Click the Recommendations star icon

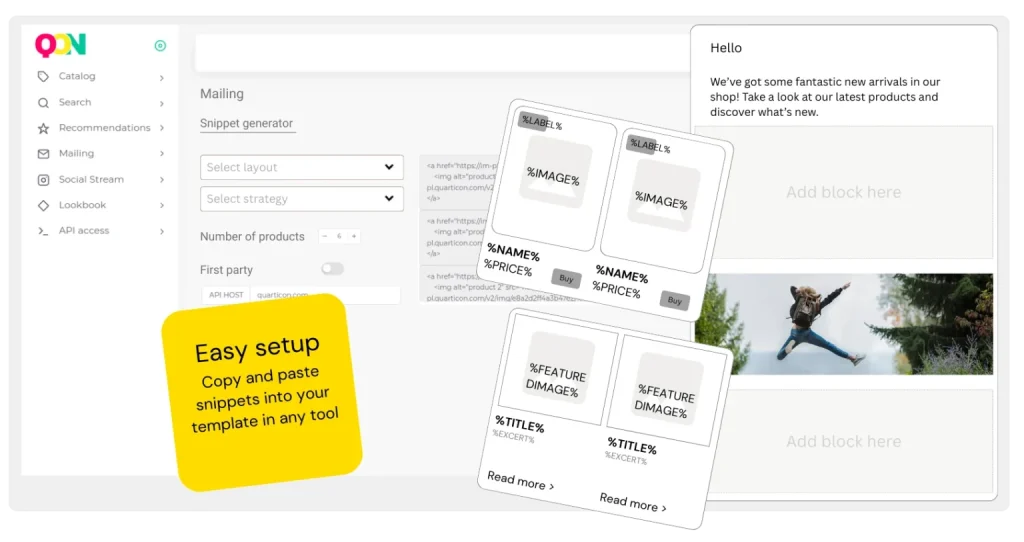point(43,128)
